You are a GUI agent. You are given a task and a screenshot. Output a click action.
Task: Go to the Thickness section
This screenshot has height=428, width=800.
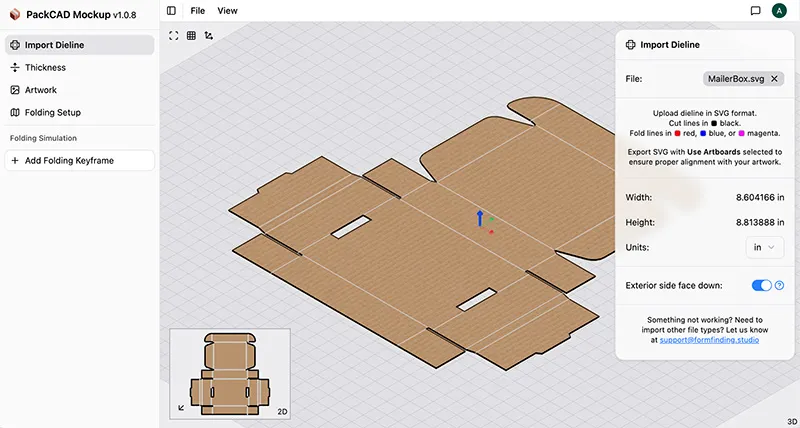(45, 68)
